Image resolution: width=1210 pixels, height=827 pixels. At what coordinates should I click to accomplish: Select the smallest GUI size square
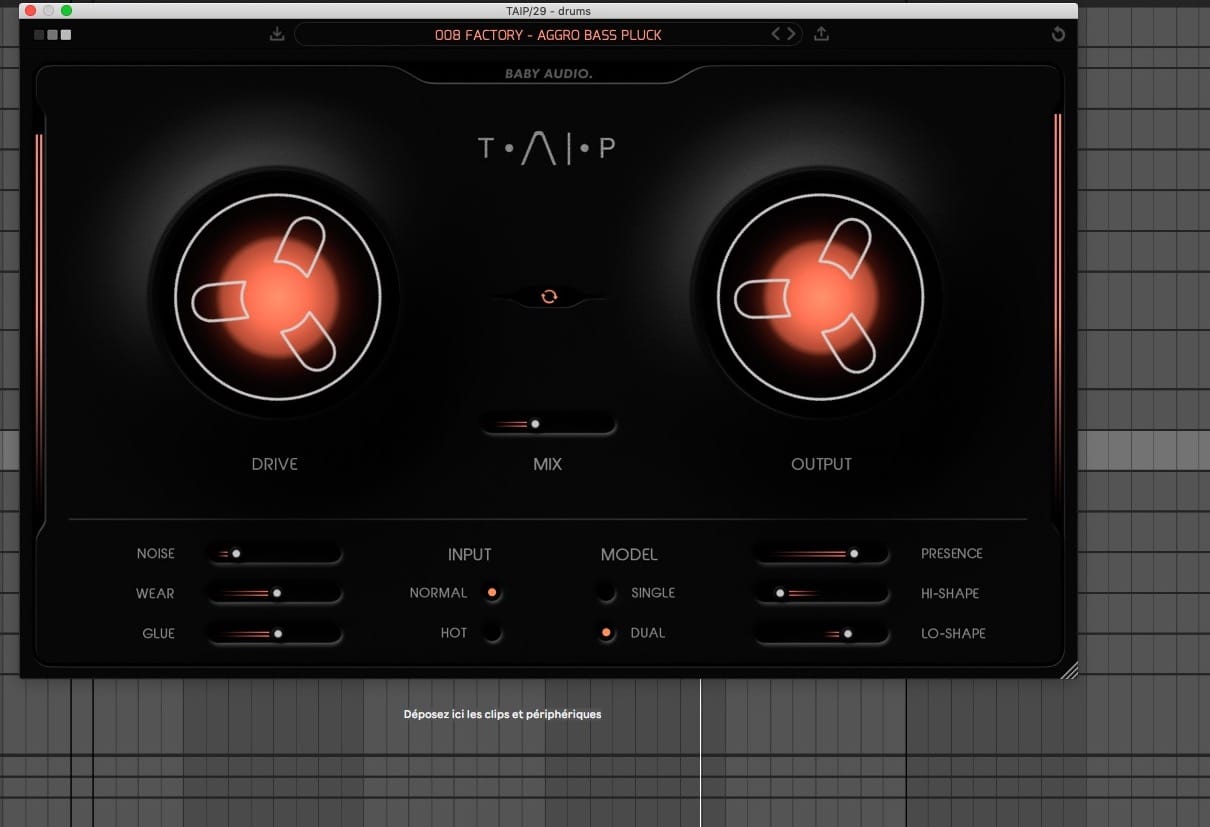(39, 33)
